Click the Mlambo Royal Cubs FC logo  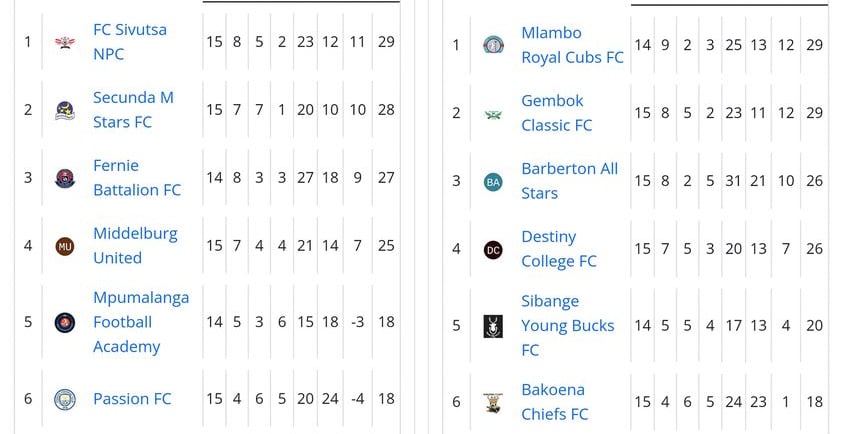pyautogui.click(x=493, y=45)
